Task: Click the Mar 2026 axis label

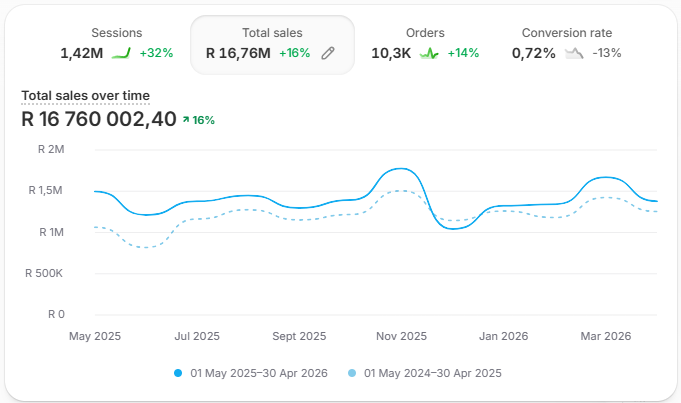Action: tap(606, 336)
